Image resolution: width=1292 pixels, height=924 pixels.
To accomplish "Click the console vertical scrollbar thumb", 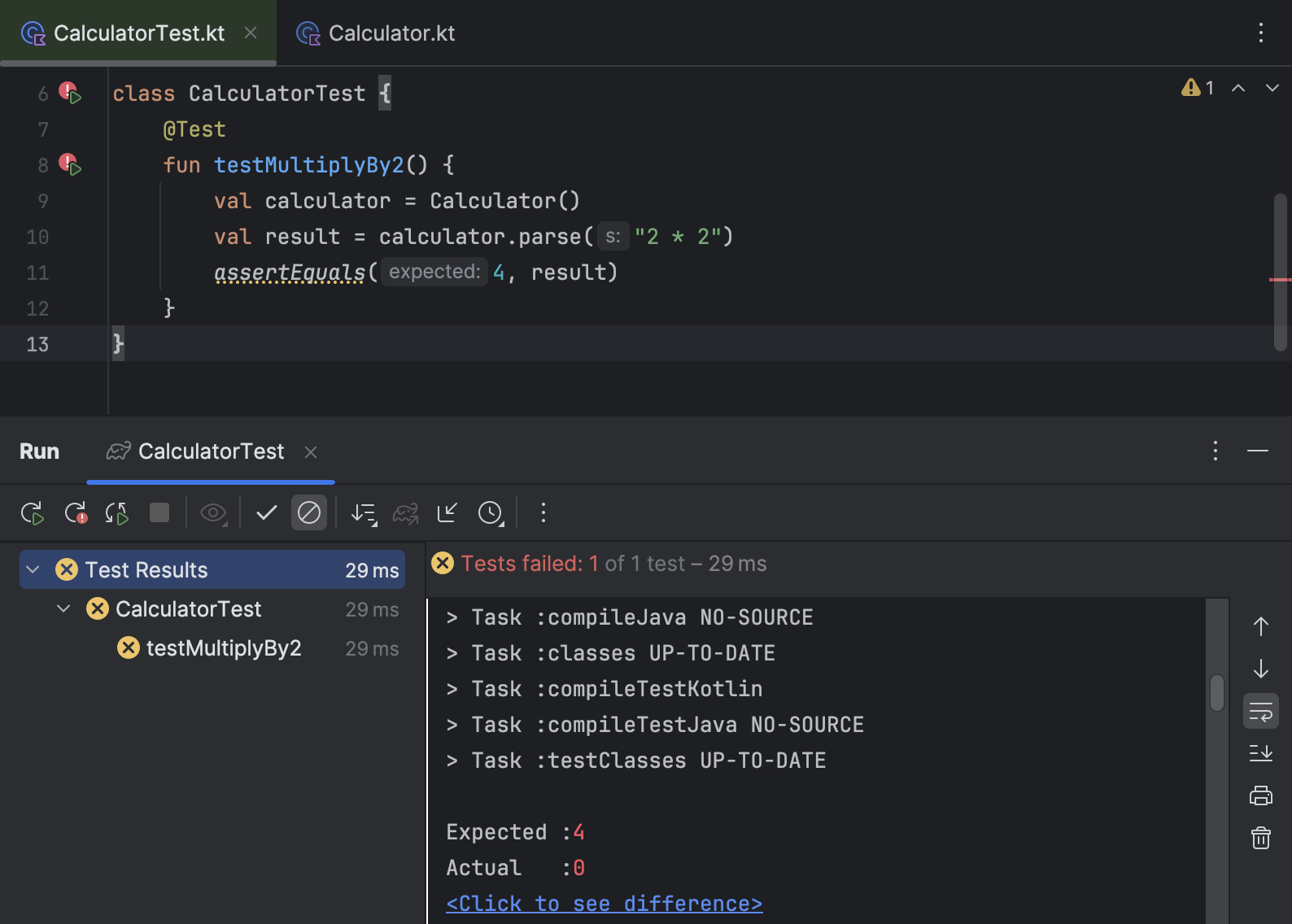I will click(x=1217, y=693).
